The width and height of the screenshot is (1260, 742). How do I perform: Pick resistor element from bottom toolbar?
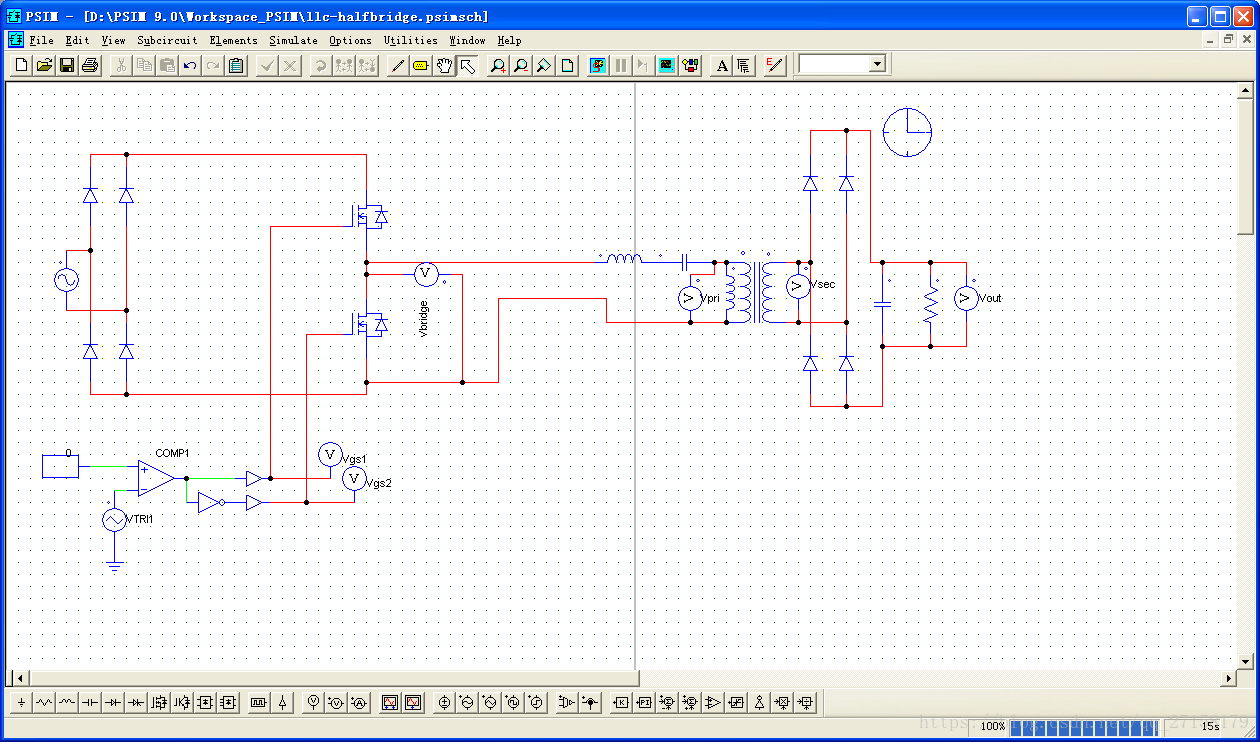(x=44, y=703)
